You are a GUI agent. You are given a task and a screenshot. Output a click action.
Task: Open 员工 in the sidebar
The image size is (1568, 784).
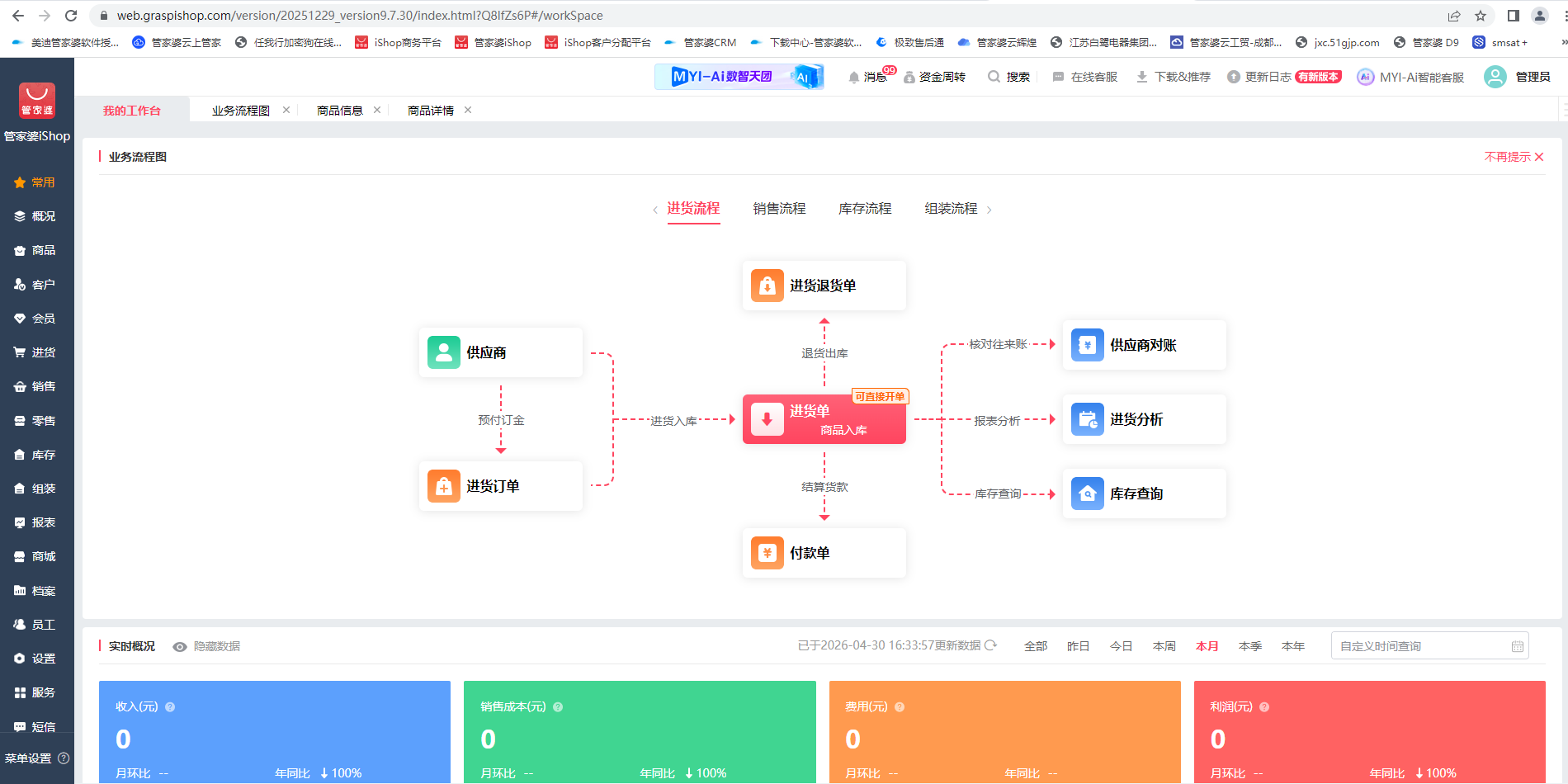click(36, 625)
